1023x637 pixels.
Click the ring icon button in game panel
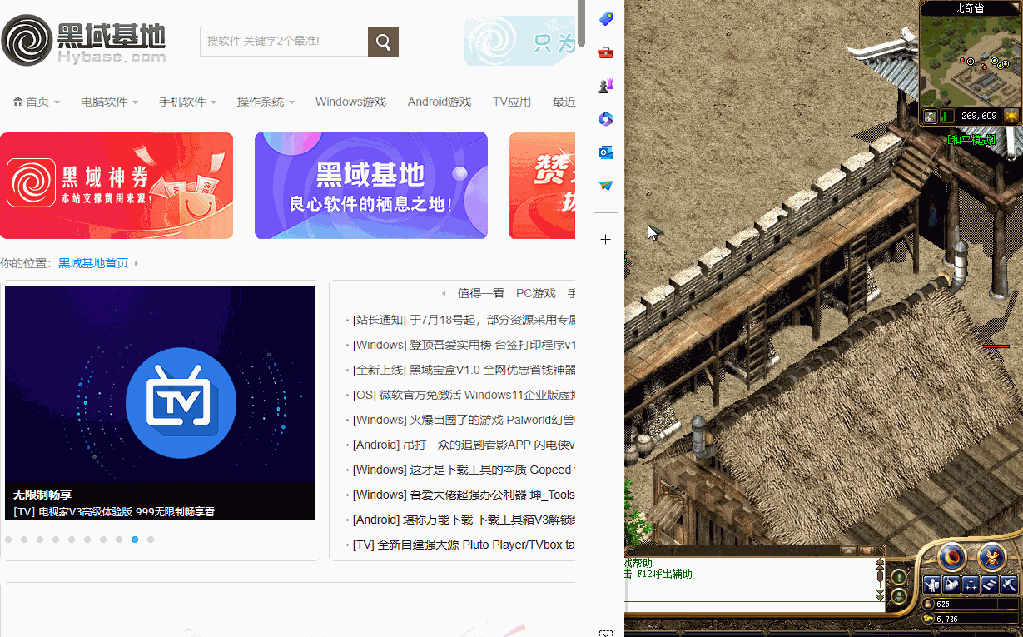pos(951,557)
